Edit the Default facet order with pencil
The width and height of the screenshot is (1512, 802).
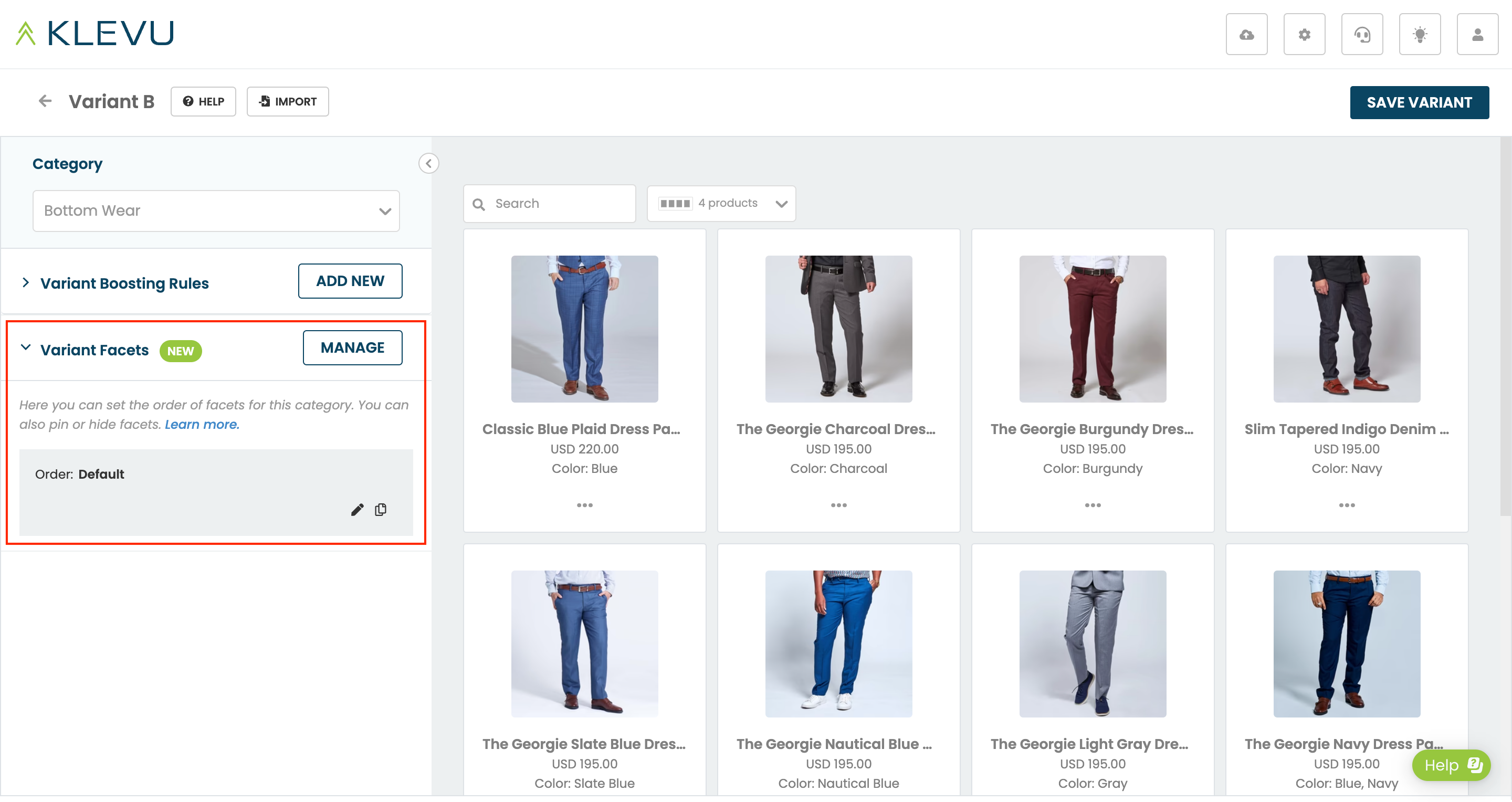point(357,509)
